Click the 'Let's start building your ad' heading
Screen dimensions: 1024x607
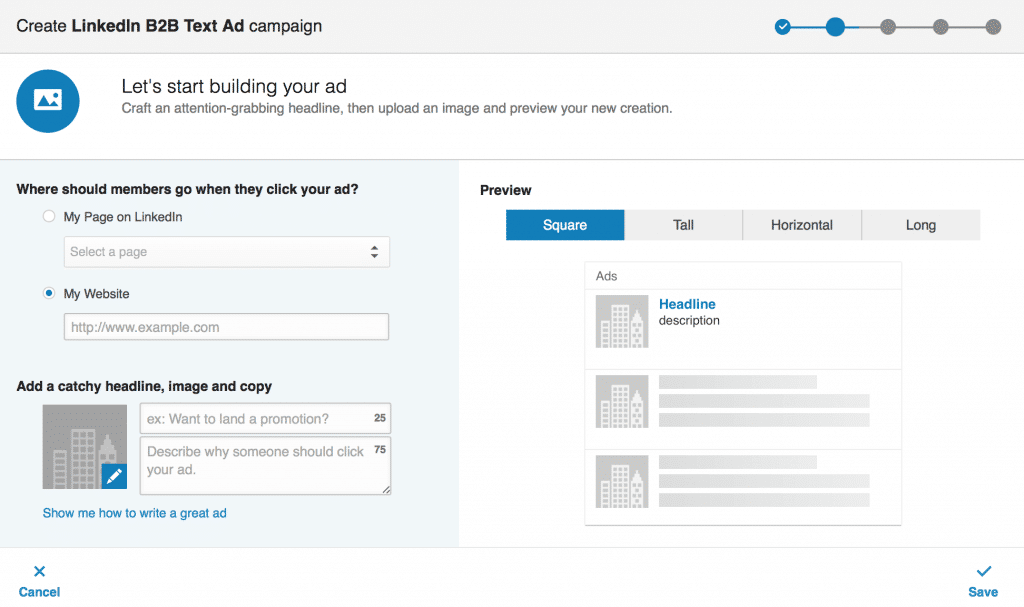[x=234, y=86]
